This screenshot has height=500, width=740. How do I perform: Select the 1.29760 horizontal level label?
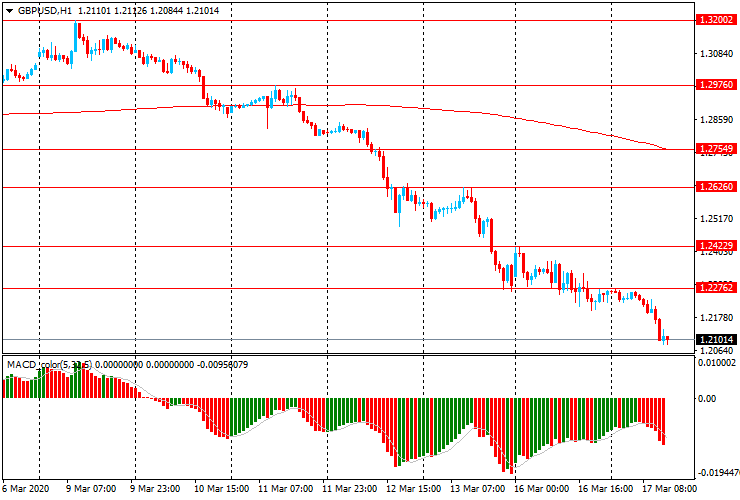(716, 85)
